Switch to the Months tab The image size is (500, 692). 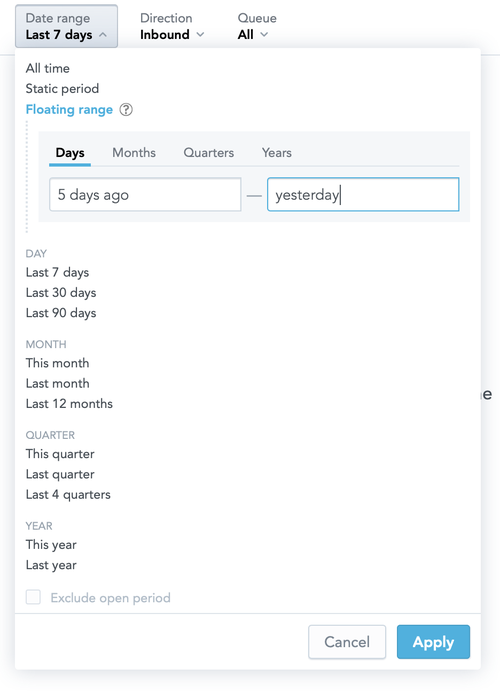134,153
